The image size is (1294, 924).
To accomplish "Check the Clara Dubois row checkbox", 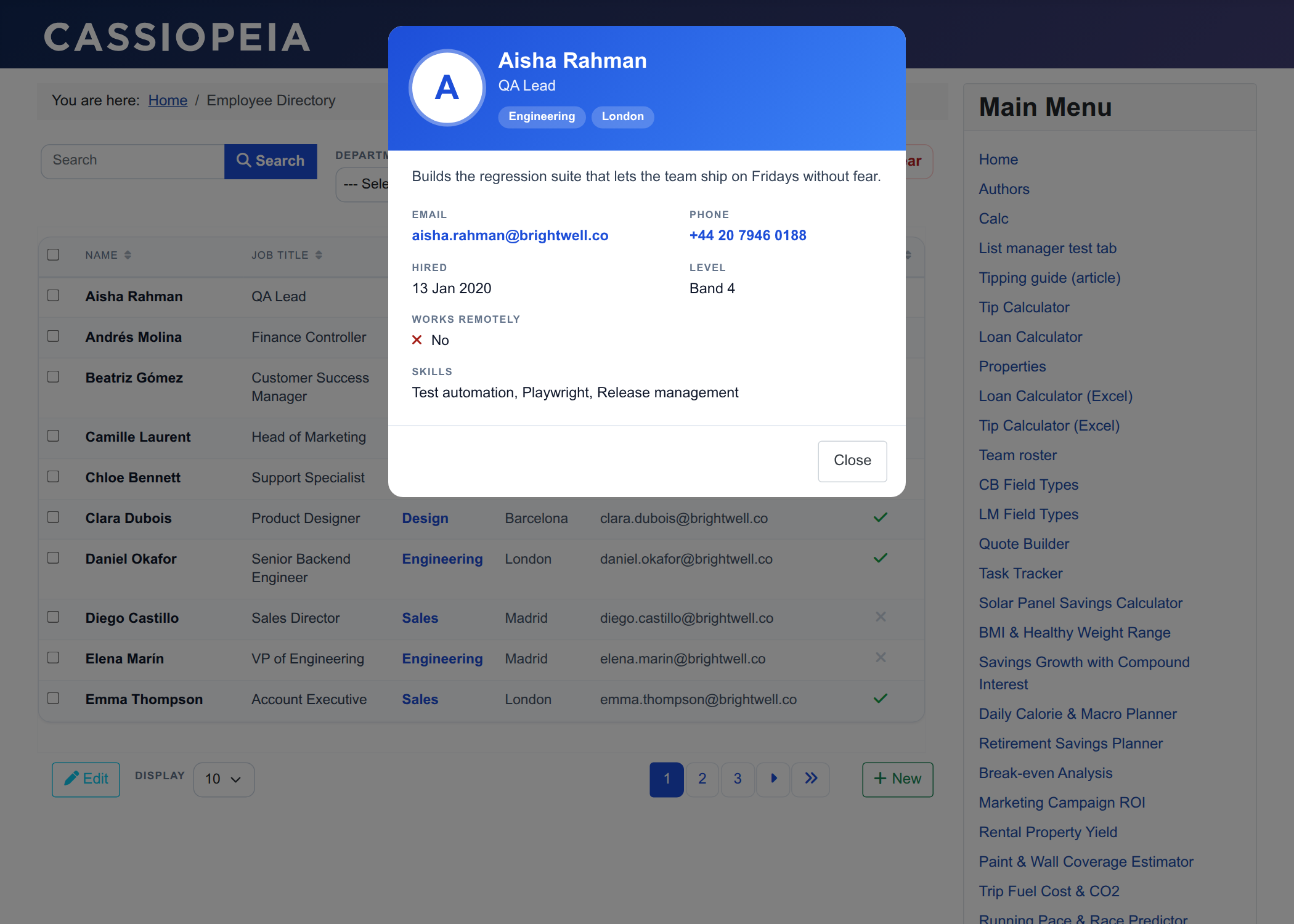I will tap(54, 517).
